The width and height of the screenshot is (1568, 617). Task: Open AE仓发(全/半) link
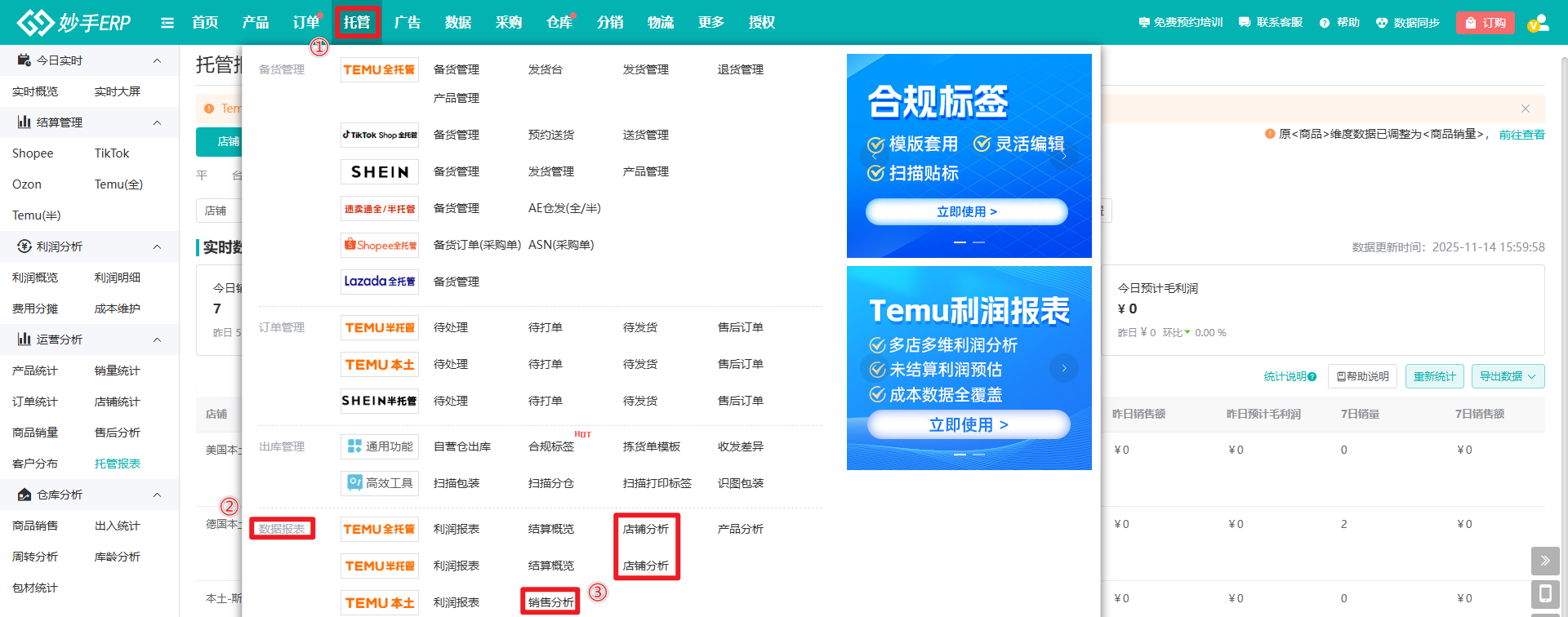point(564,208)
